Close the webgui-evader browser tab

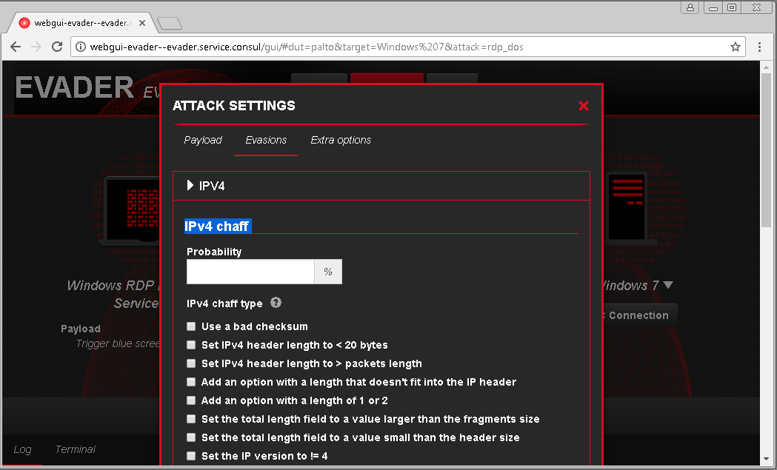click(x=142, y=23)
